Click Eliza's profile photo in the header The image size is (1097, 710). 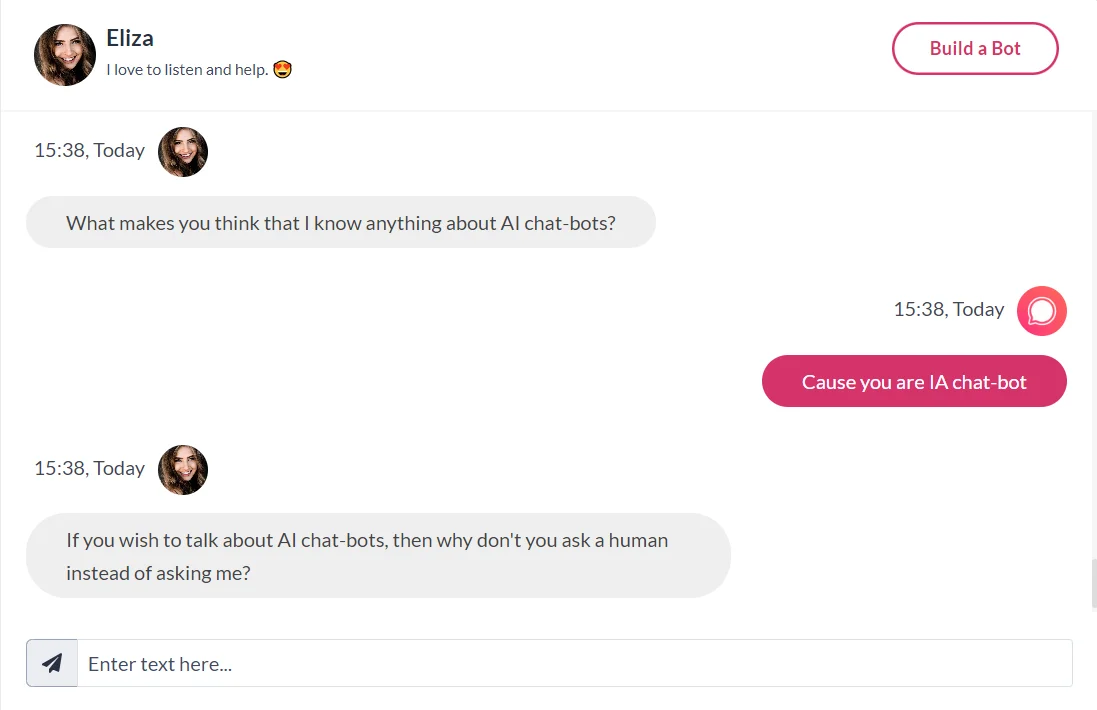click(x=65, y=55)
